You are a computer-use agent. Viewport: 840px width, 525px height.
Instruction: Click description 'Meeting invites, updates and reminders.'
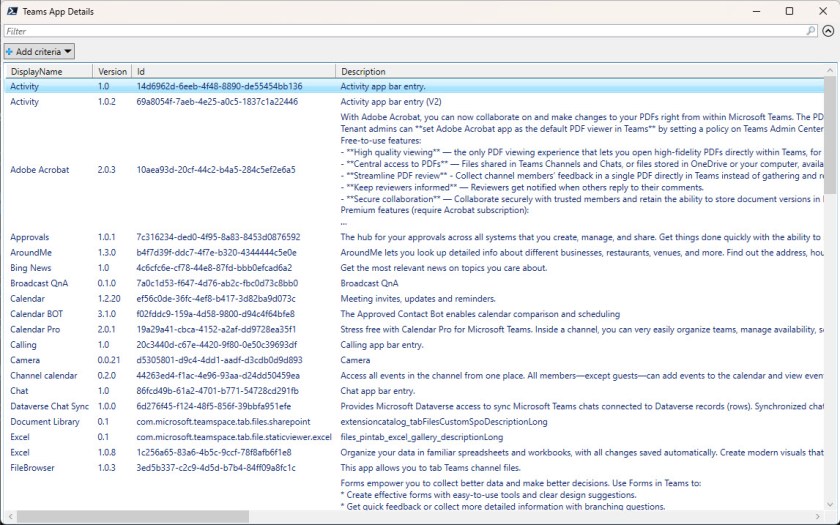tap(418, 299)
